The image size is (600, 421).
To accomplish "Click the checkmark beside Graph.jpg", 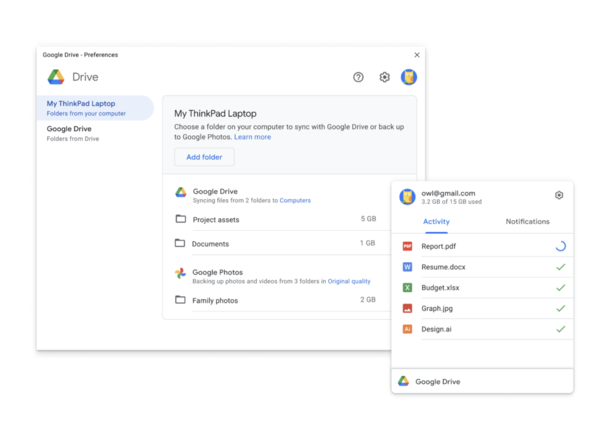I will [x=561, y=308].
